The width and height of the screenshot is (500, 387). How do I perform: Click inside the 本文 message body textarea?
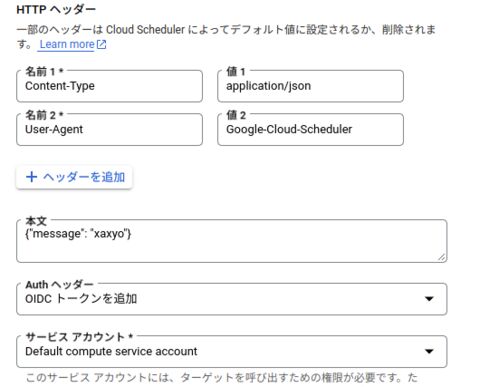(232, 241)
